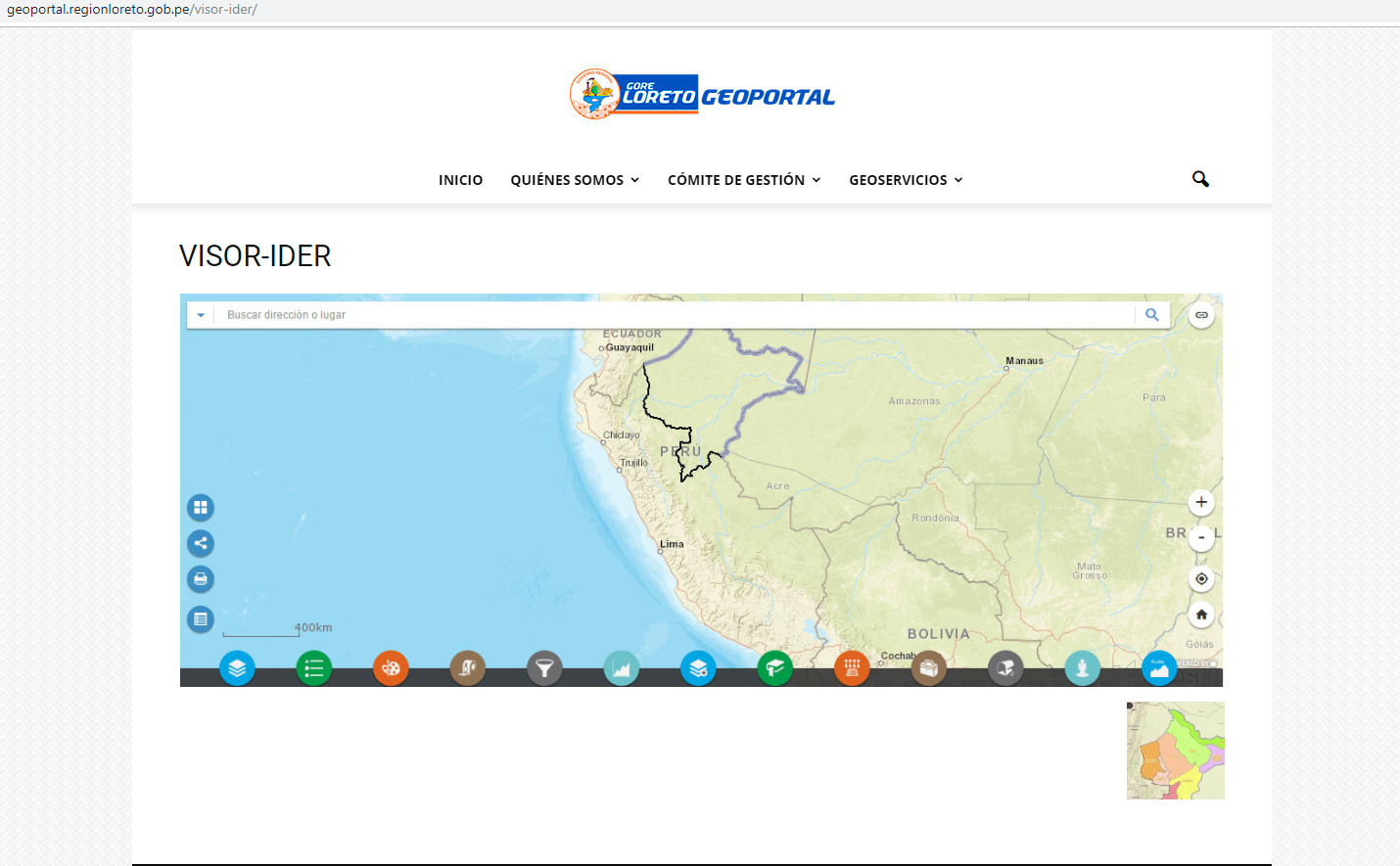
Task: Click the address search field
Action: point(676,315)
